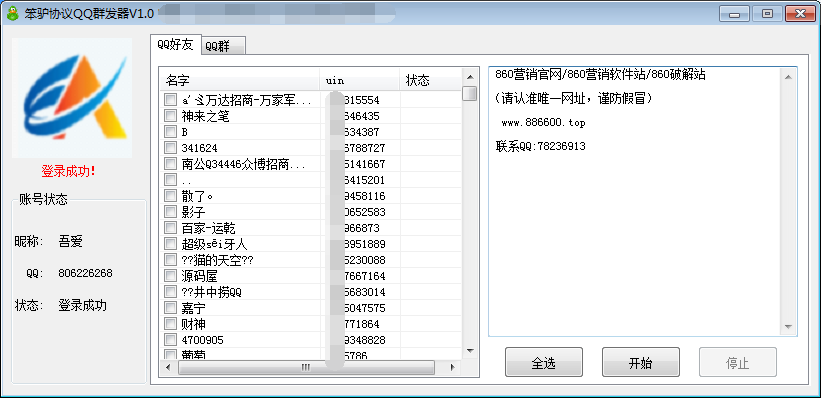The image size is (821, 398).
Task: Check the 财神 row checkbox
Action: [170, 324]
